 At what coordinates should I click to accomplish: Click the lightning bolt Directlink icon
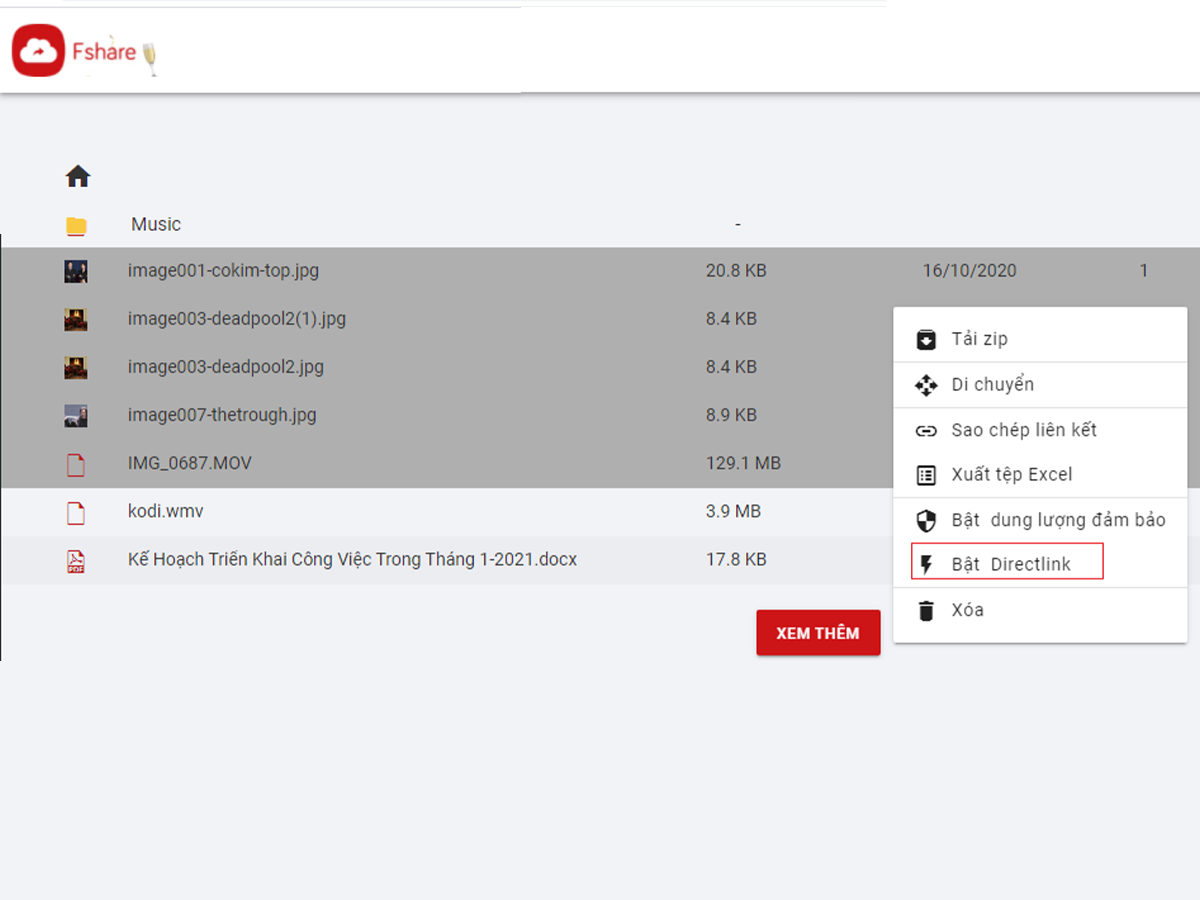point(926,565)
